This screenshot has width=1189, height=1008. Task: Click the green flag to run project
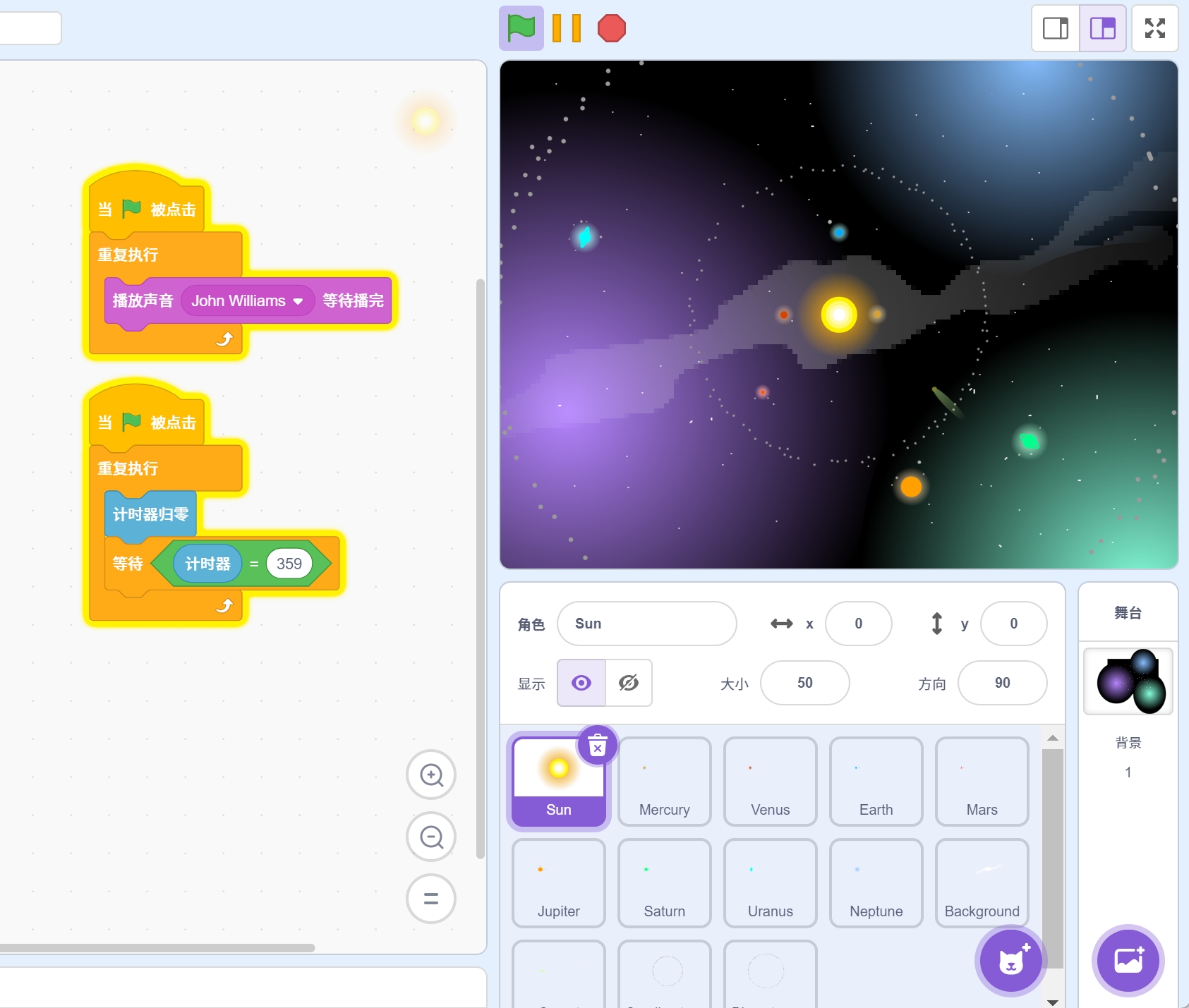coord(521,28)
